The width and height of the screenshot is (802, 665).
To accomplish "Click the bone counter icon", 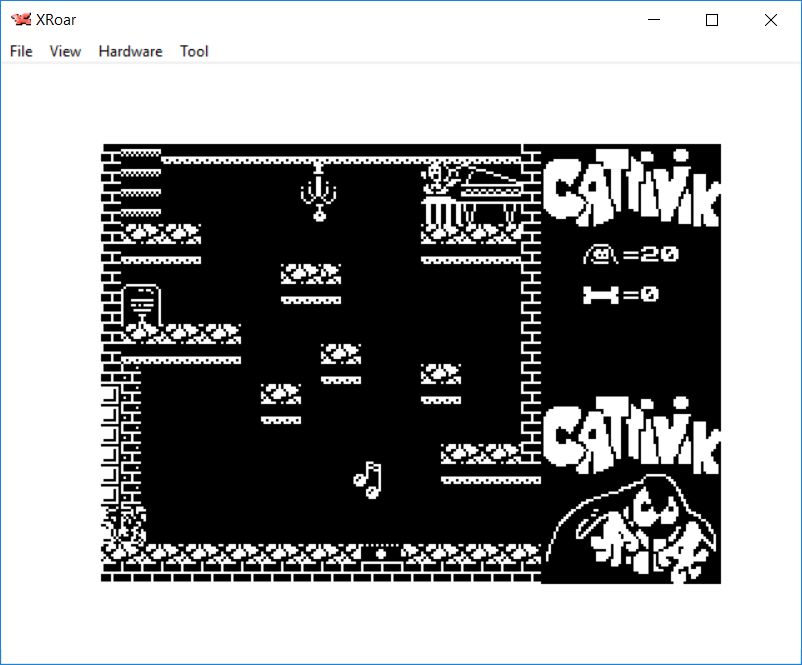I will (601, 295).
